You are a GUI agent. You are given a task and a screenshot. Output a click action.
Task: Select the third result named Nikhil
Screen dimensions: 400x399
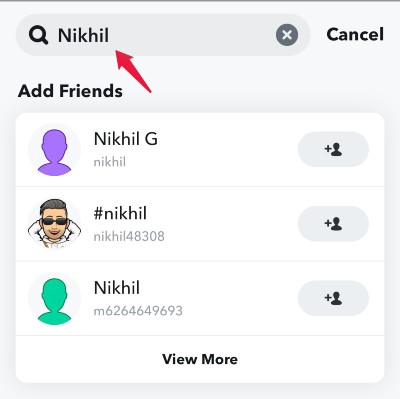117,288
